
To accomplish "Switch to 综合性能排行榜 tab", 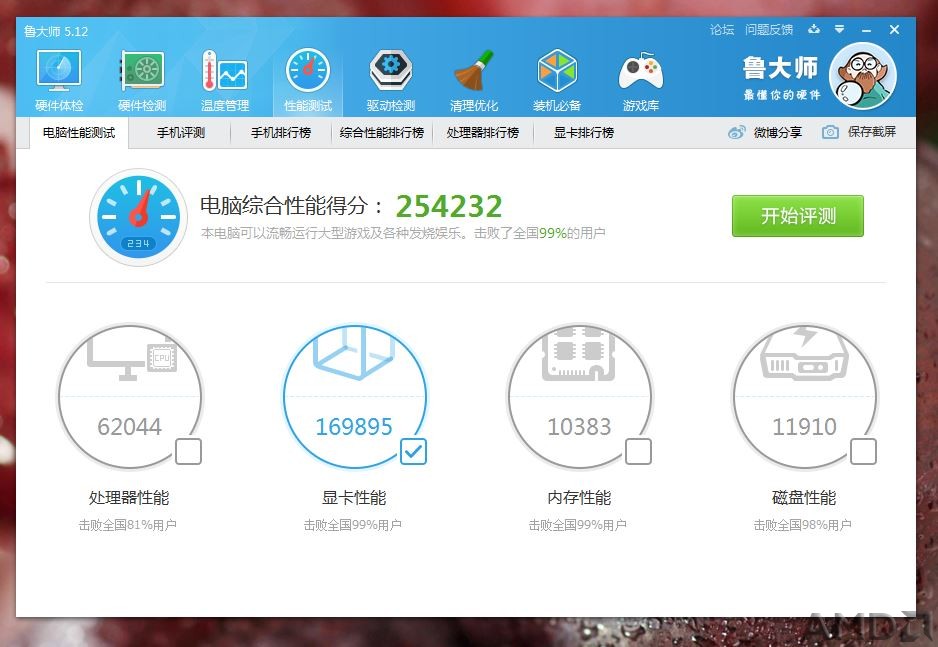I will pos(382,133).
